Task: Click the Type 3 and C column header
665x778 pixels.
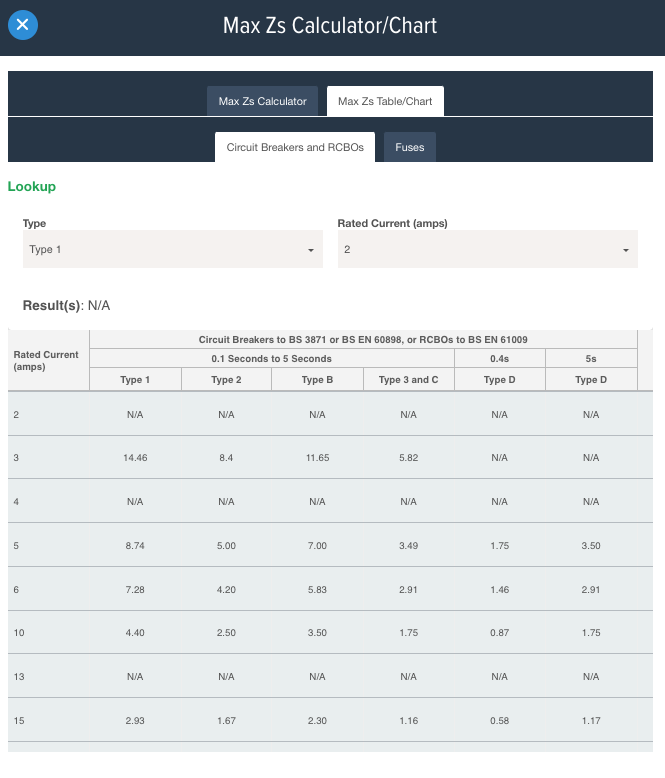Action: (408, 380)
